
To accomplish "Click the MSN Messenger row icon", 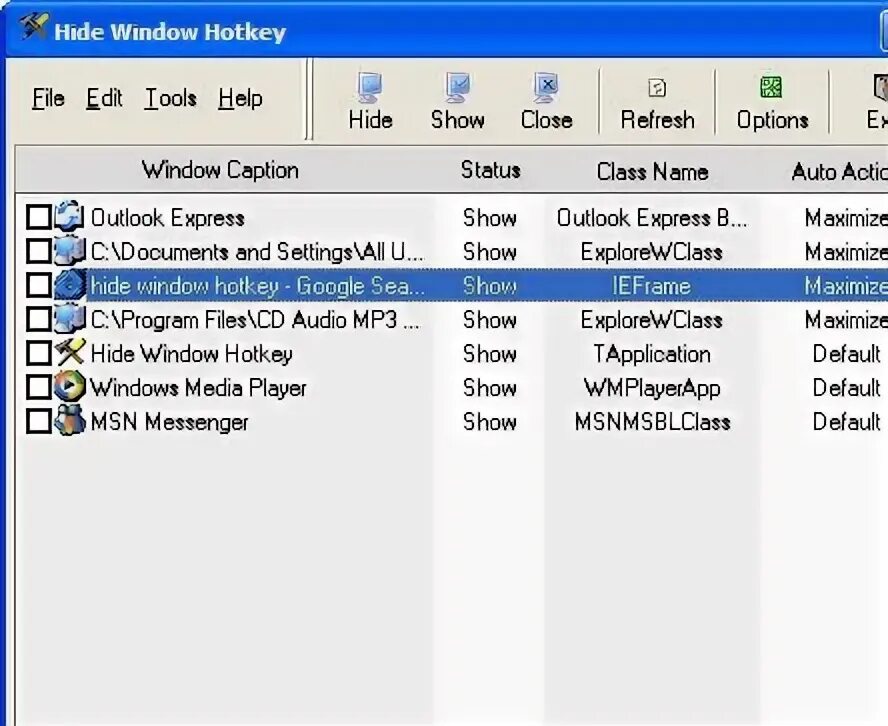I will click(70, 421).
